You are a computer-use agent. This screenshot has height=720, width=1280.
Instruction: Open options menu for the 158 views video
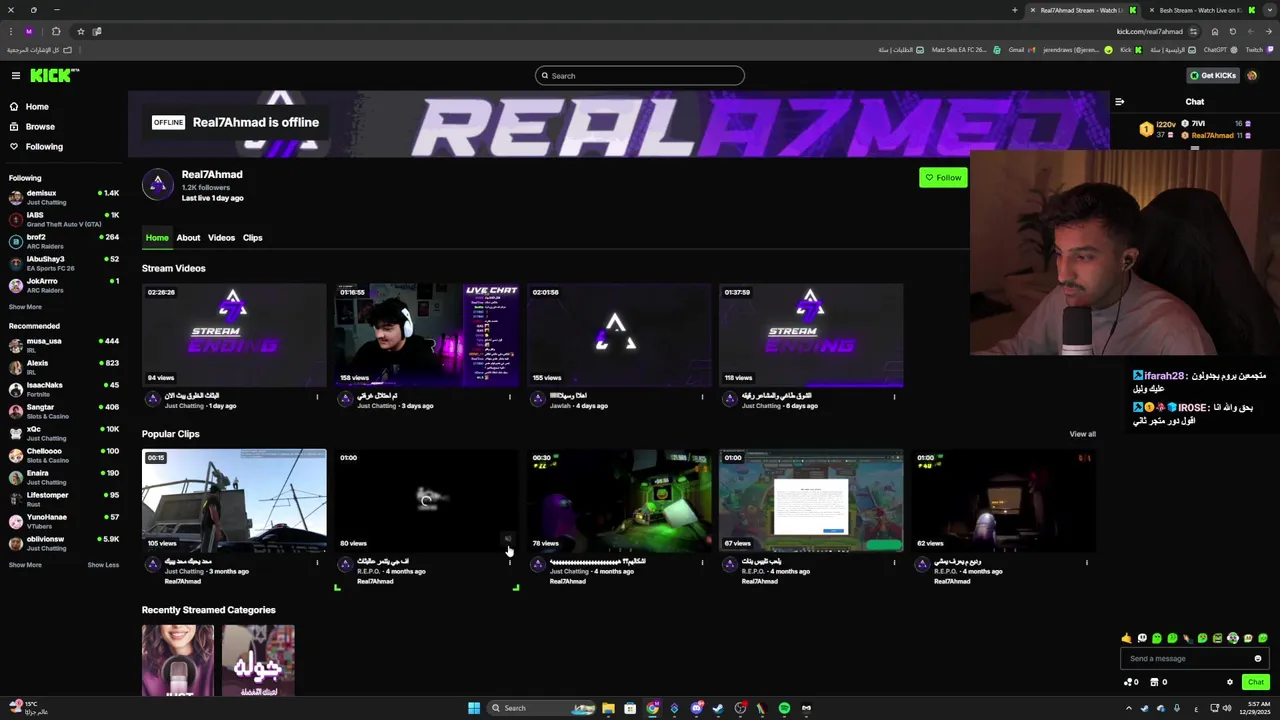coord(509,397)
